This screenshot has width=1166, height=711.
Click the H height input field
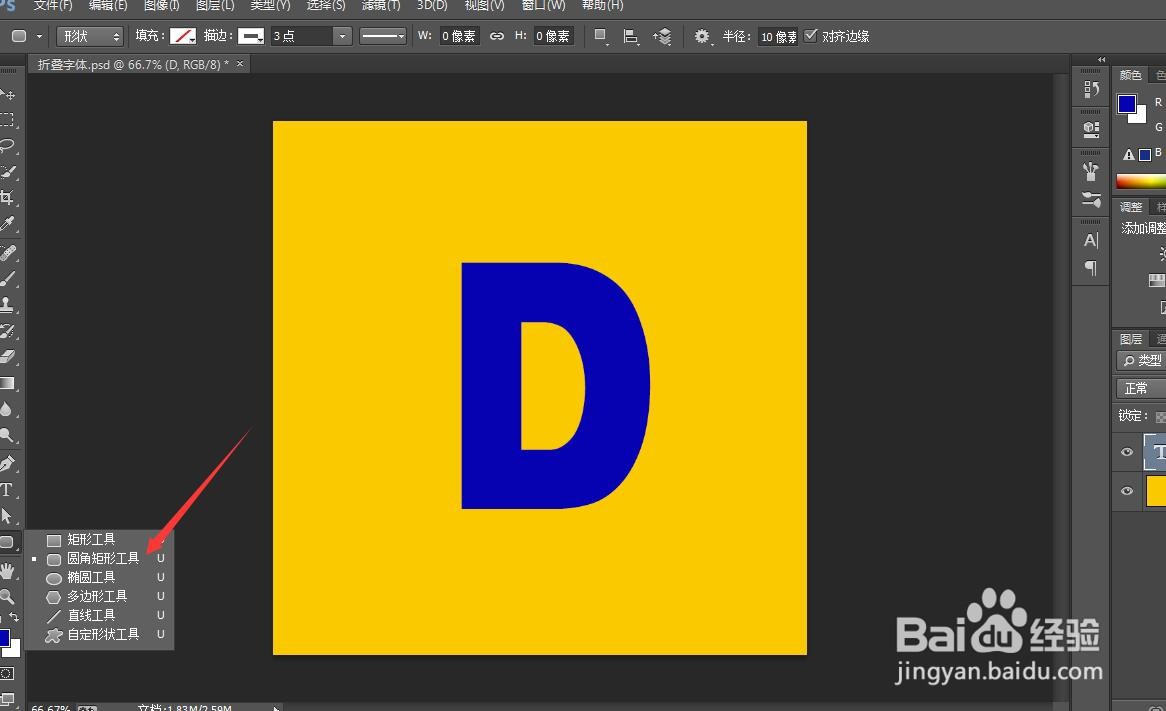click(553, 36)
